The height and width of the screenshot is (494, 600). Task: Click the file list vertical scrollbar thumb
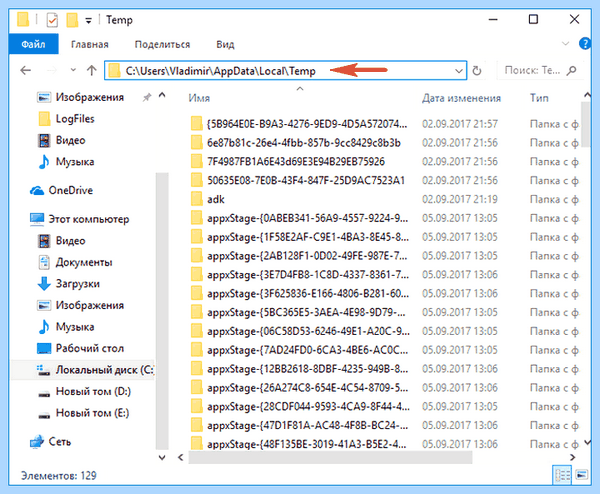586,125
